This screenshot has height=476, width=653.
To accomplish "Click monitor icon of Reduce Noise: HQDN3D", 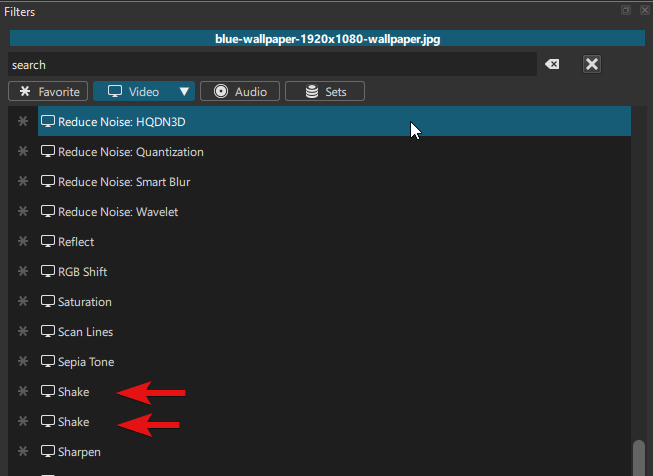I will [x=48, y=121].
